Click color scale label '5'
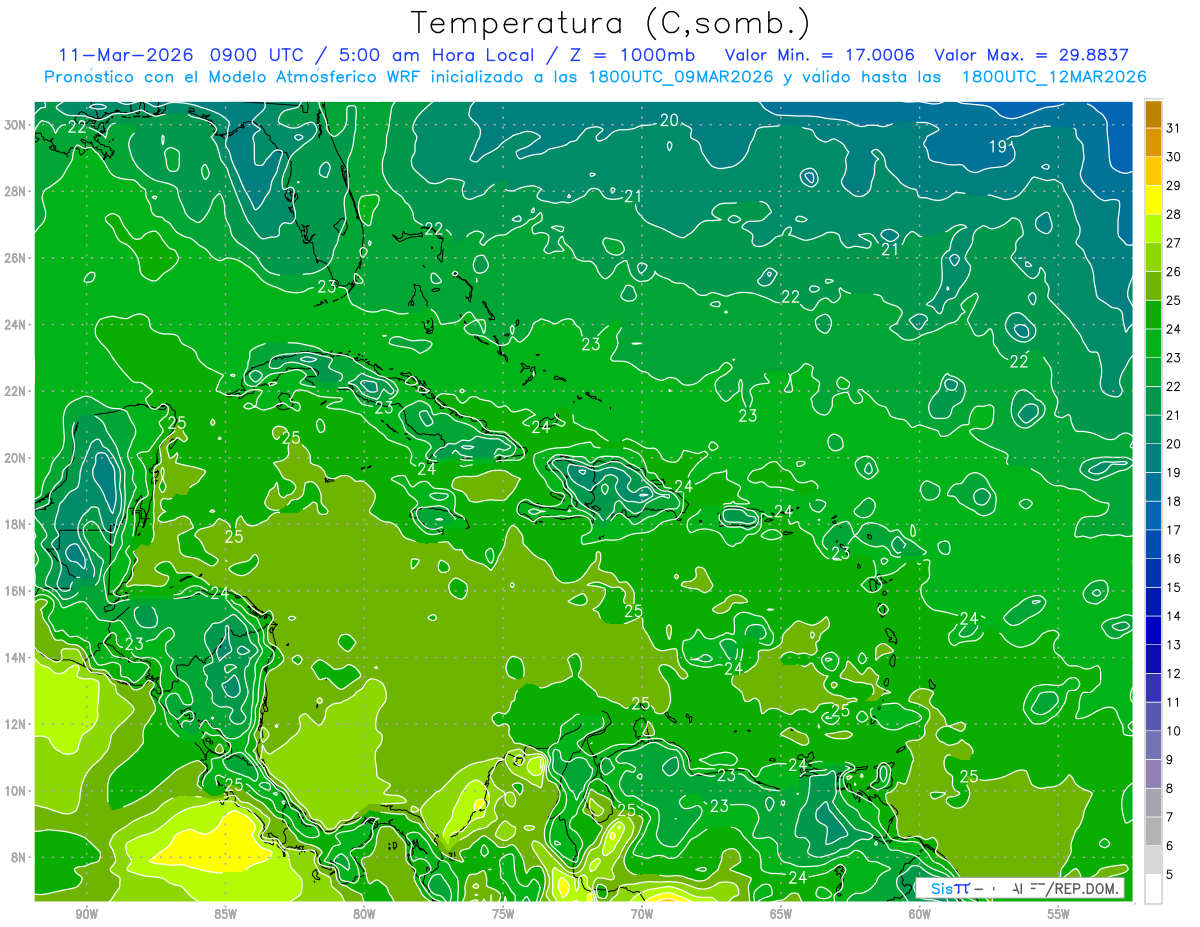The width and height of the screenshot is (1200, 927). pyautogui.click(x=1170, y=875)
